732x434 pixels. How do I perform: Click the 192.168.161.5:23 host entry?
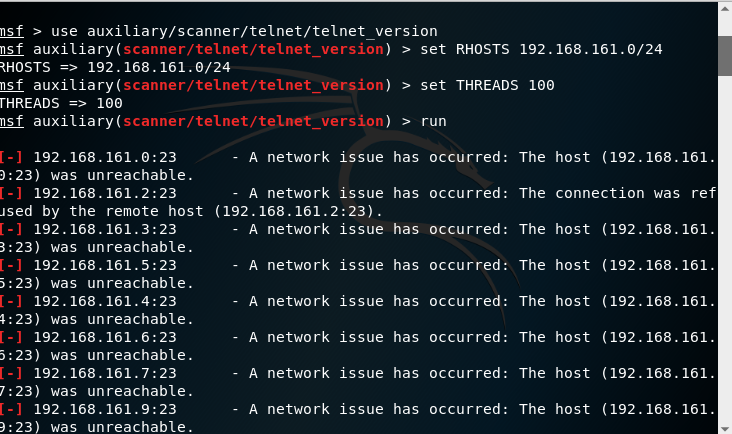click(105, 265)
